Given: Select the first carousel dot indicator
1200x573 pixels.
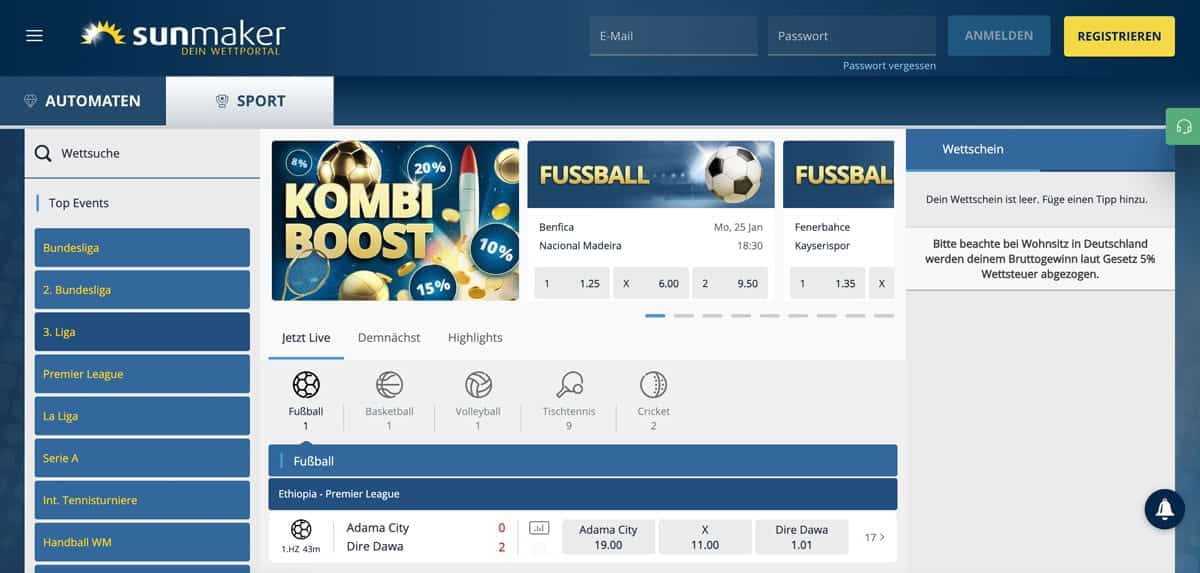Looking at the screenshot, I should tap(655, 315).
